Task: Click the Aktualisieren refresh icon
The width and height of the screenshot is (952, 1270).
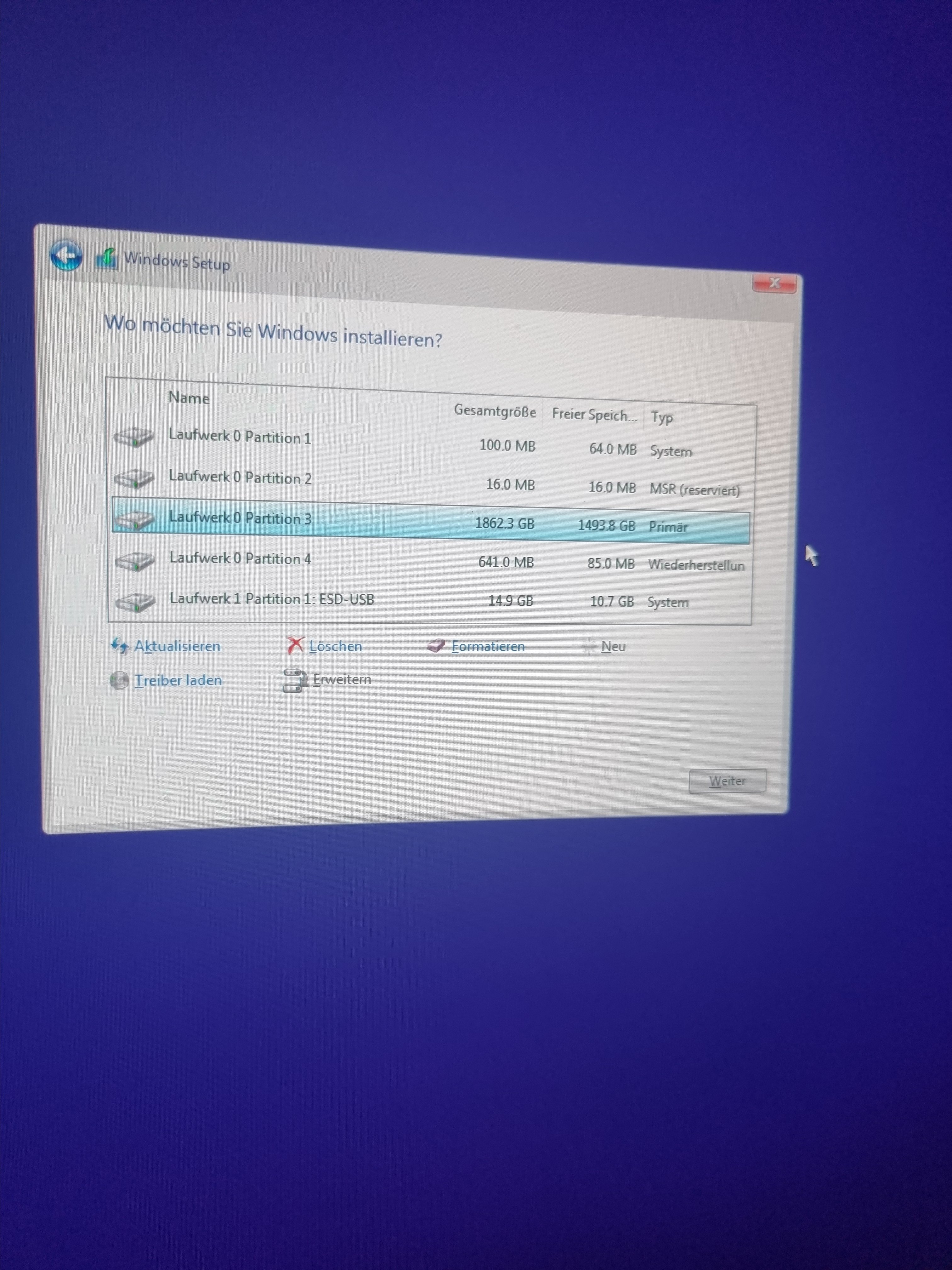Action: coord(119,646)
